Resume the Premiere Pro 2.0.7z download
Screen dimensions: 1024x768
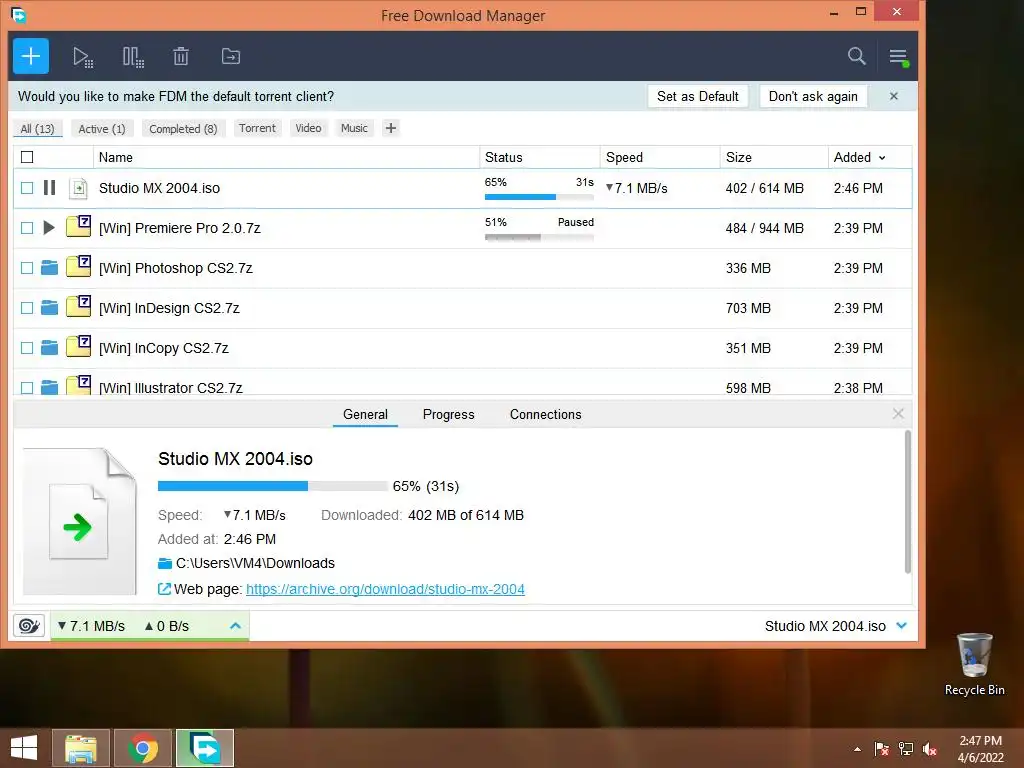[49, 228]
